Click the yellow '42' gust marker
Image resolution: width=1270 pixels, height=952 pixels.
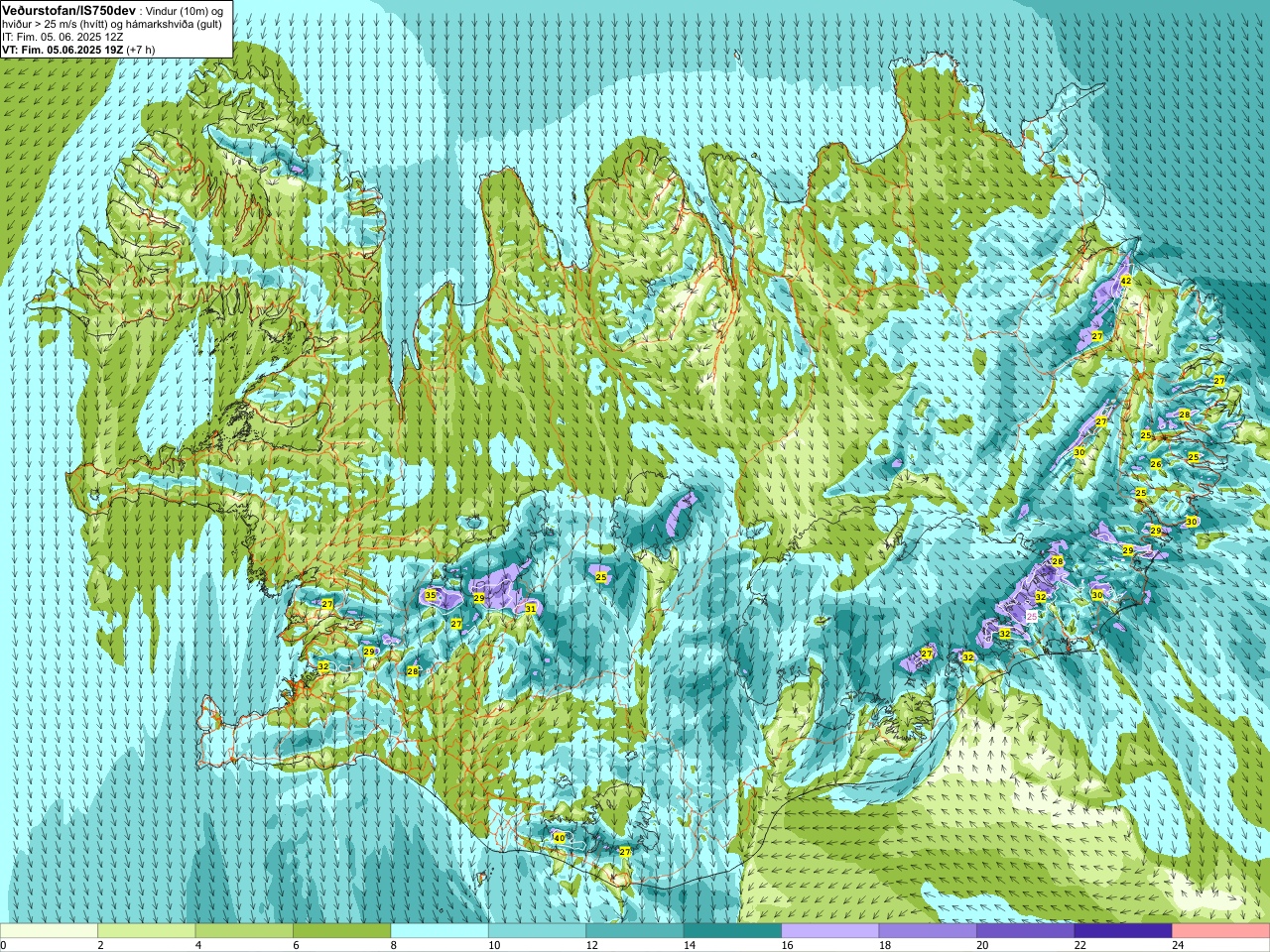(x=1125, y=282)
